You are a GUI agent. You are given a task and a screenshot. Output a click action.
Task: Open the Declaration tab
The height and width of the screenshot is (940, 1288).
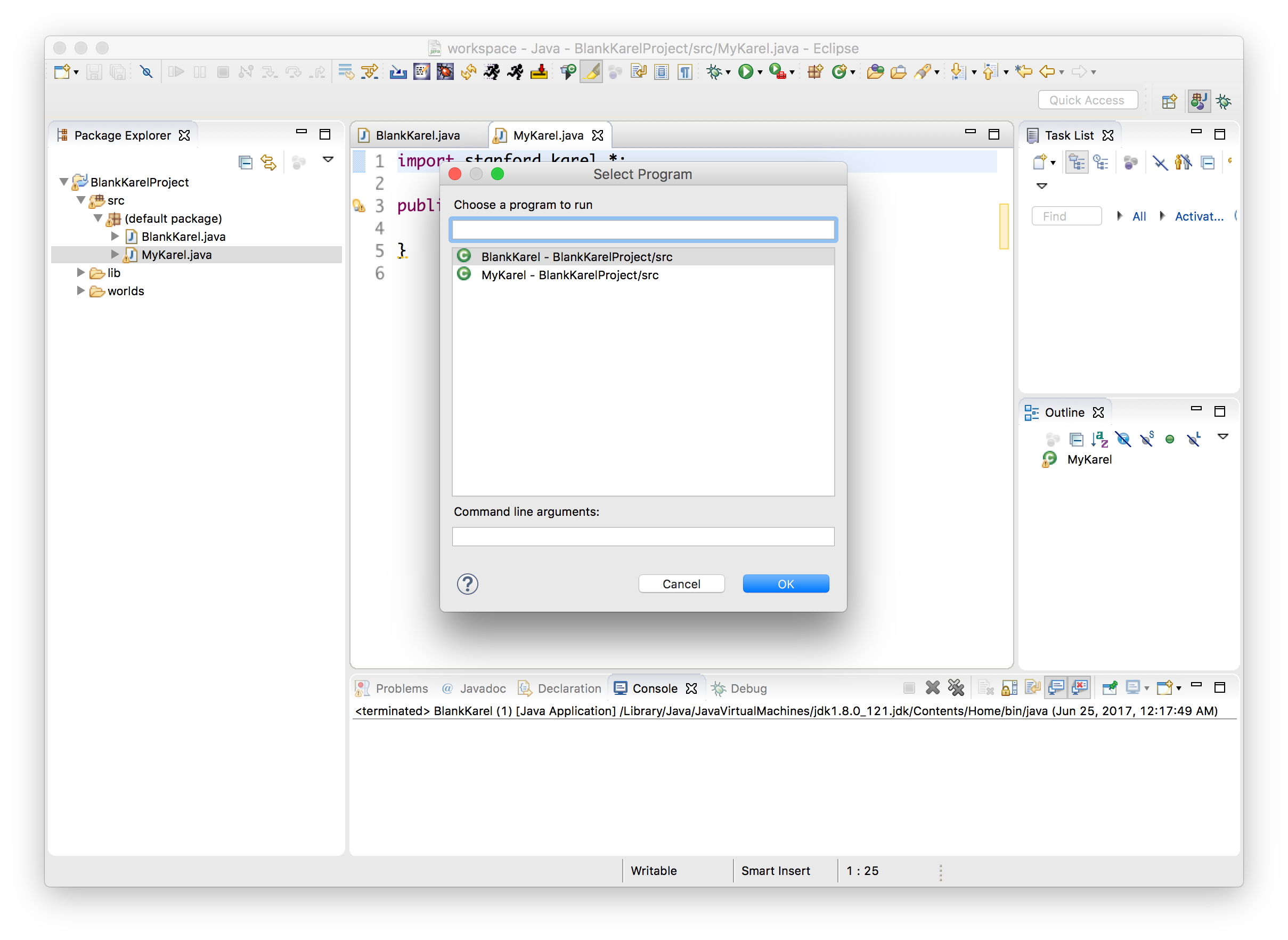click(x=559, y=688)
